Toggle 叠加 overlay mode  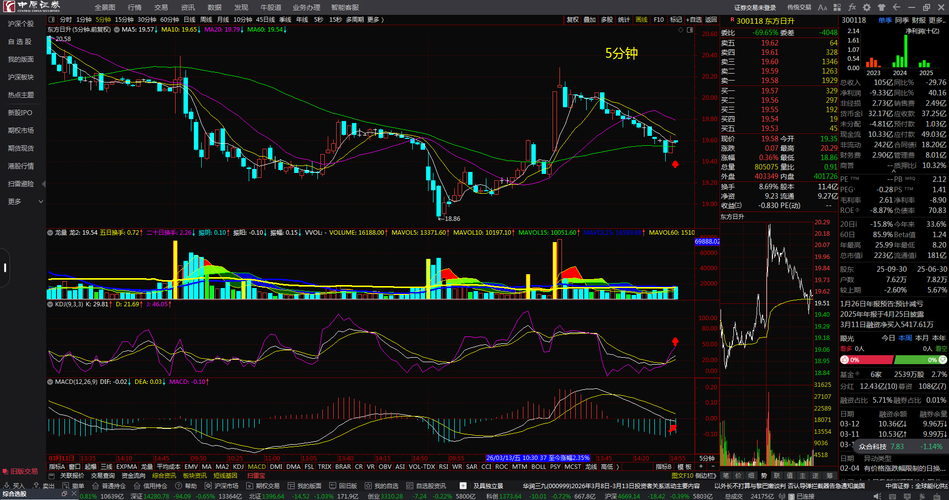coord(589,20)
